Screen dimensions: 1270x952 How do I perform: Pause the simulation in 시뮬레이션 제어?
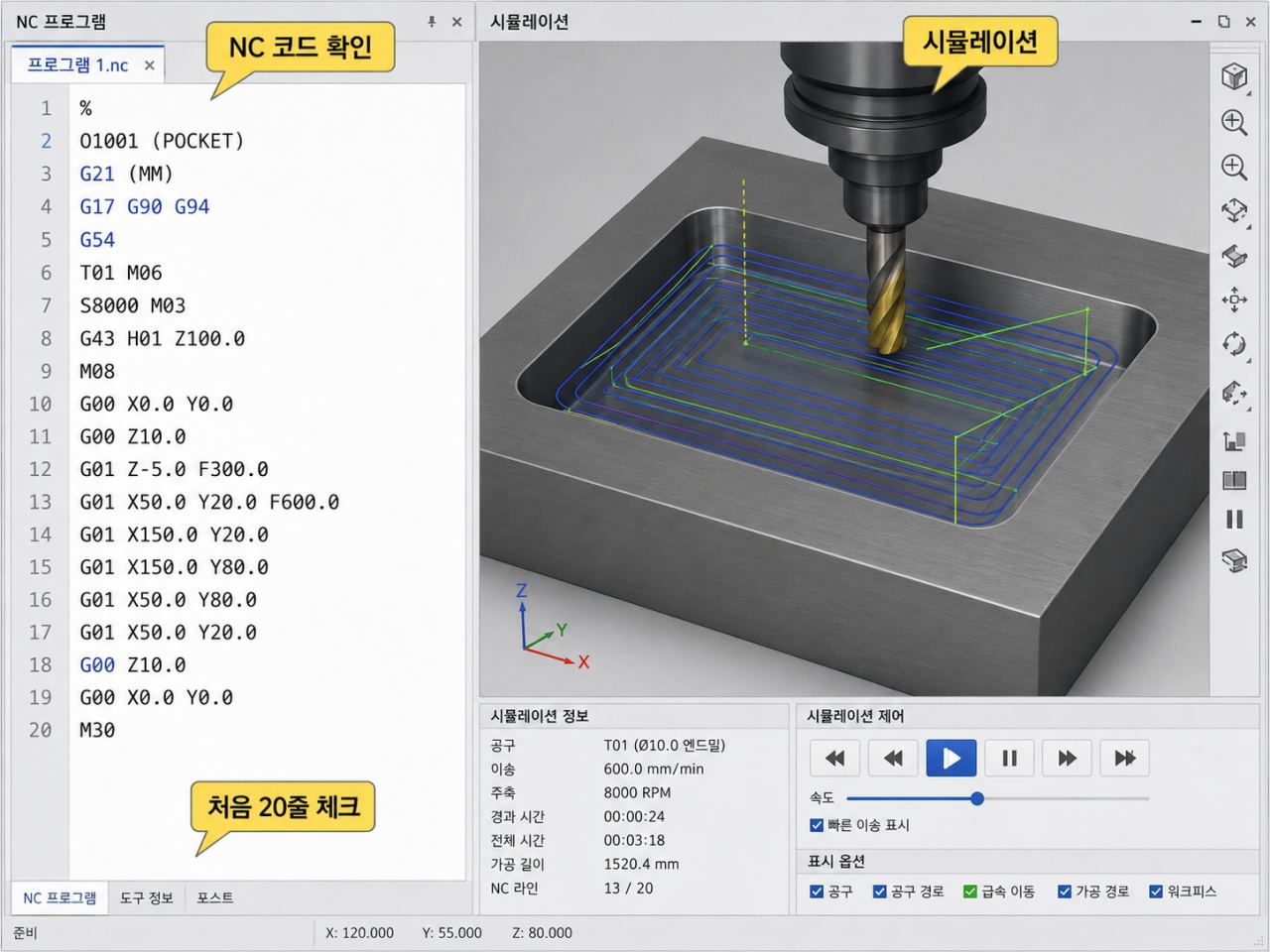tap(1009, 759)
